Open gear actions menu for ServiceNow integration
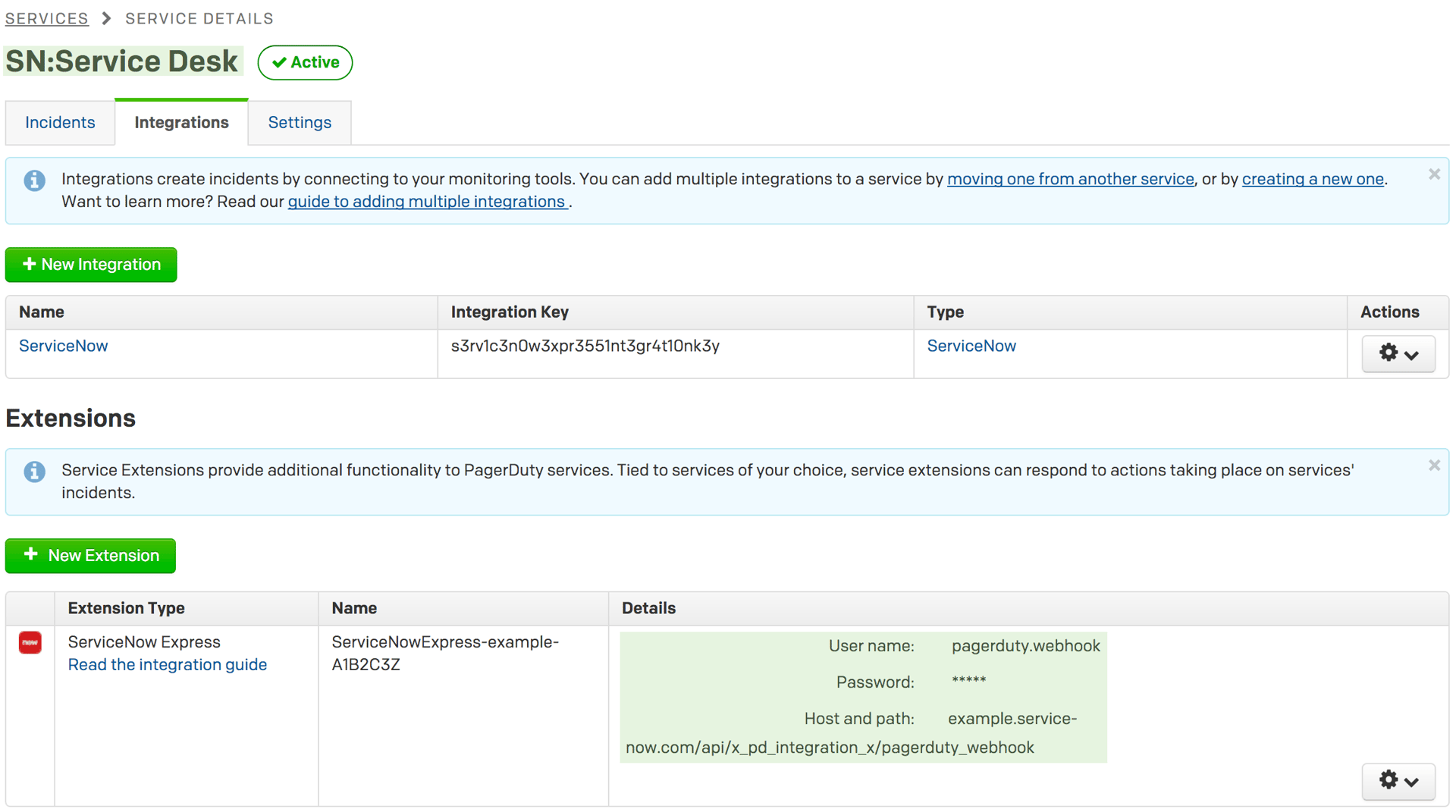This screenshot has width=1456, height=812. tap(1398, 353)
